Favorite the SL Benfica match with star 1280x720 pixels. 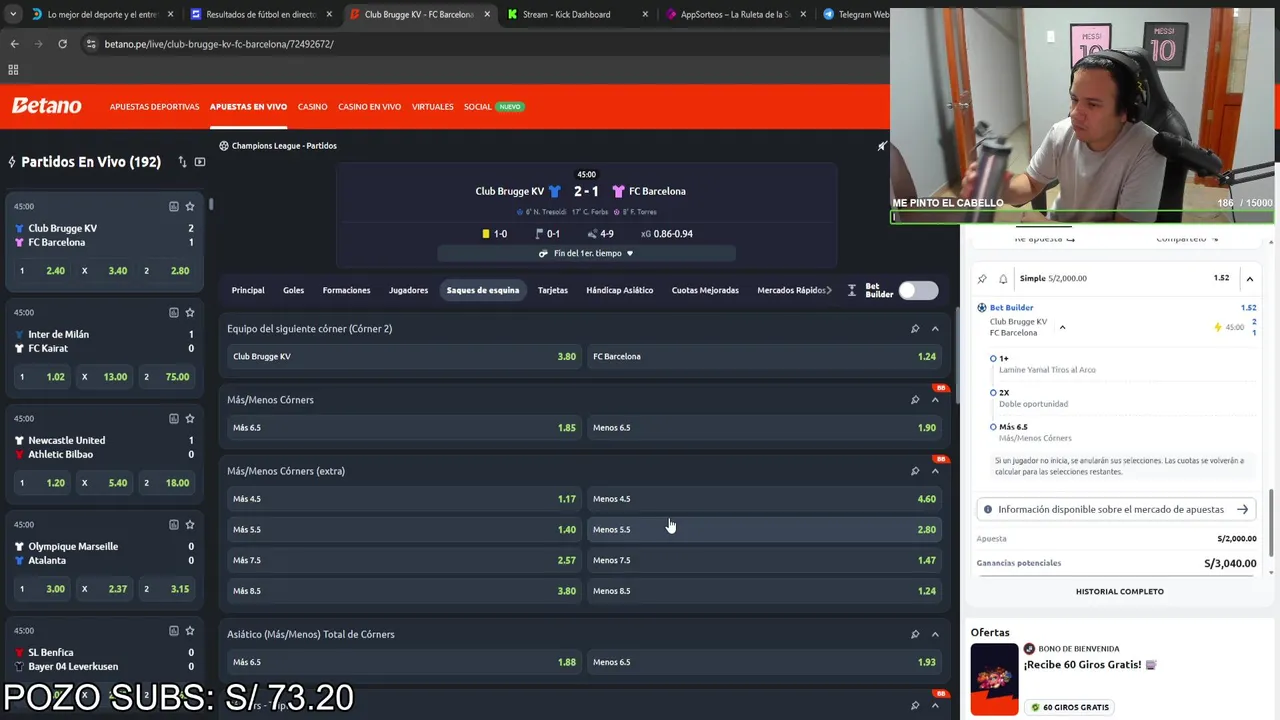(x=190, y=630)
